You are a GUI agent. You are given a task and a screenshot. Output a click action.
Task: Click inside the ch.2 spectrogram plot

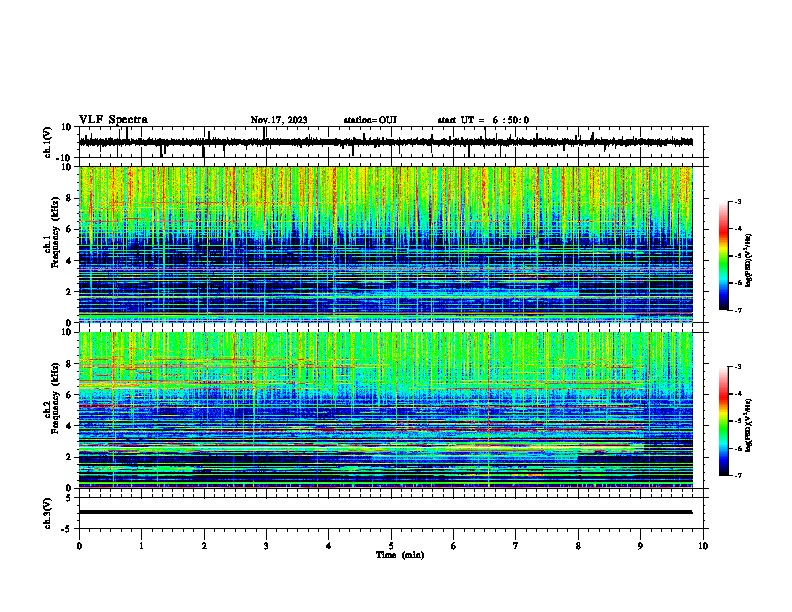(386, 410)
